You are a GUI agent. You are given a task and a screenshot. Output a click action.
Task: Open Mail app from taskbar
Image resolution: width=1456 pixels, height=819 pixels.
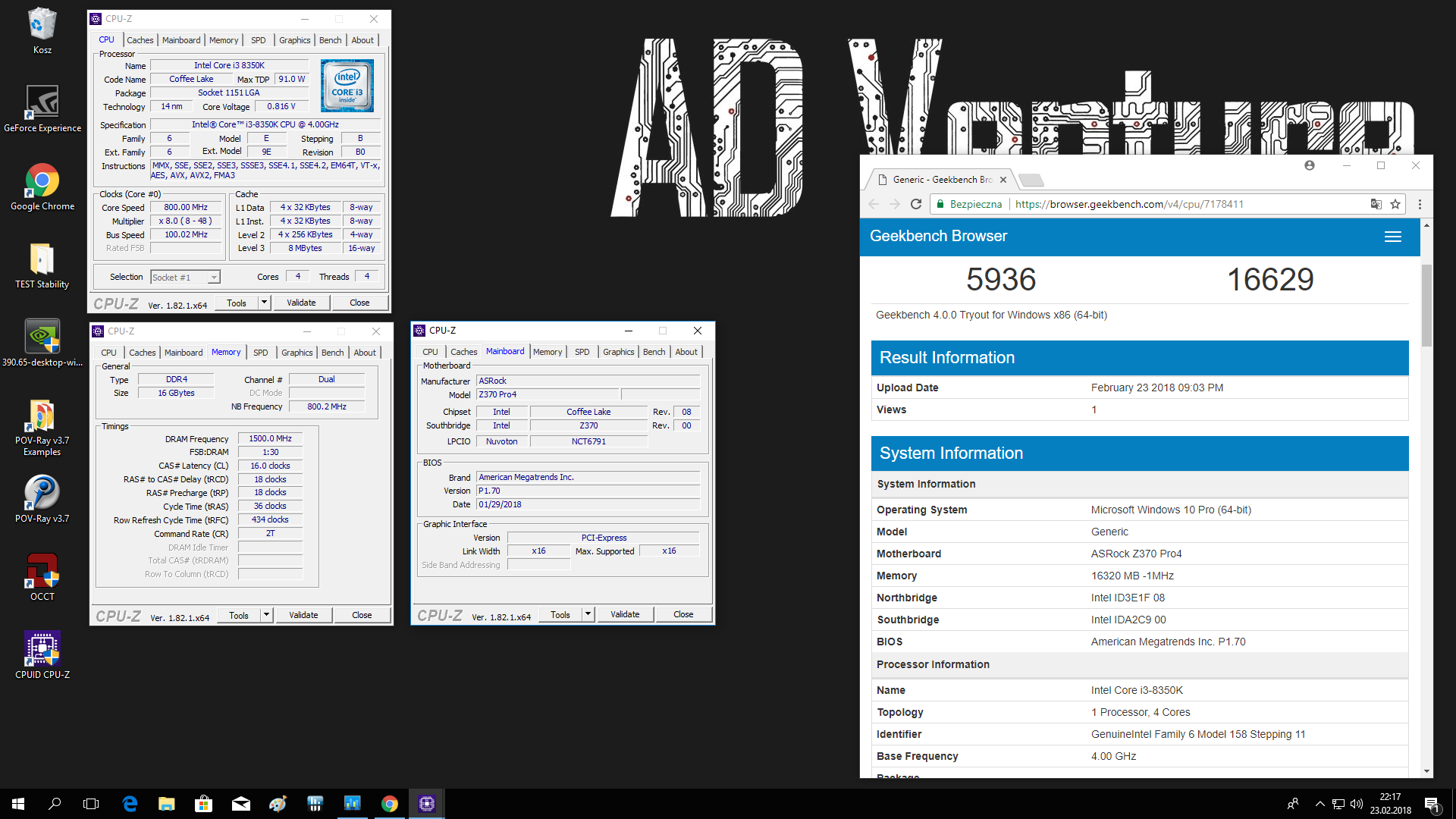click(241, 804)
